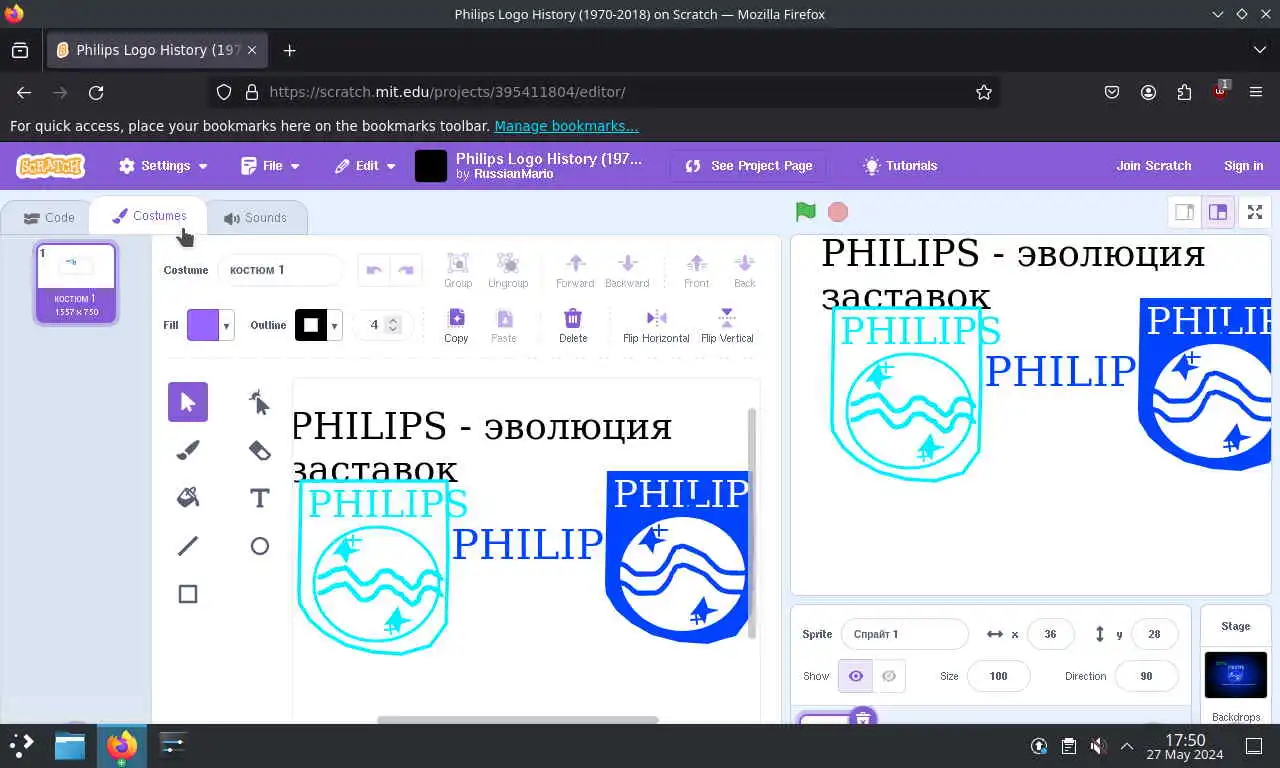This screenshot has height=768, width=1280.
Task: Select the Line tool
Action: [x=188, y=546]
